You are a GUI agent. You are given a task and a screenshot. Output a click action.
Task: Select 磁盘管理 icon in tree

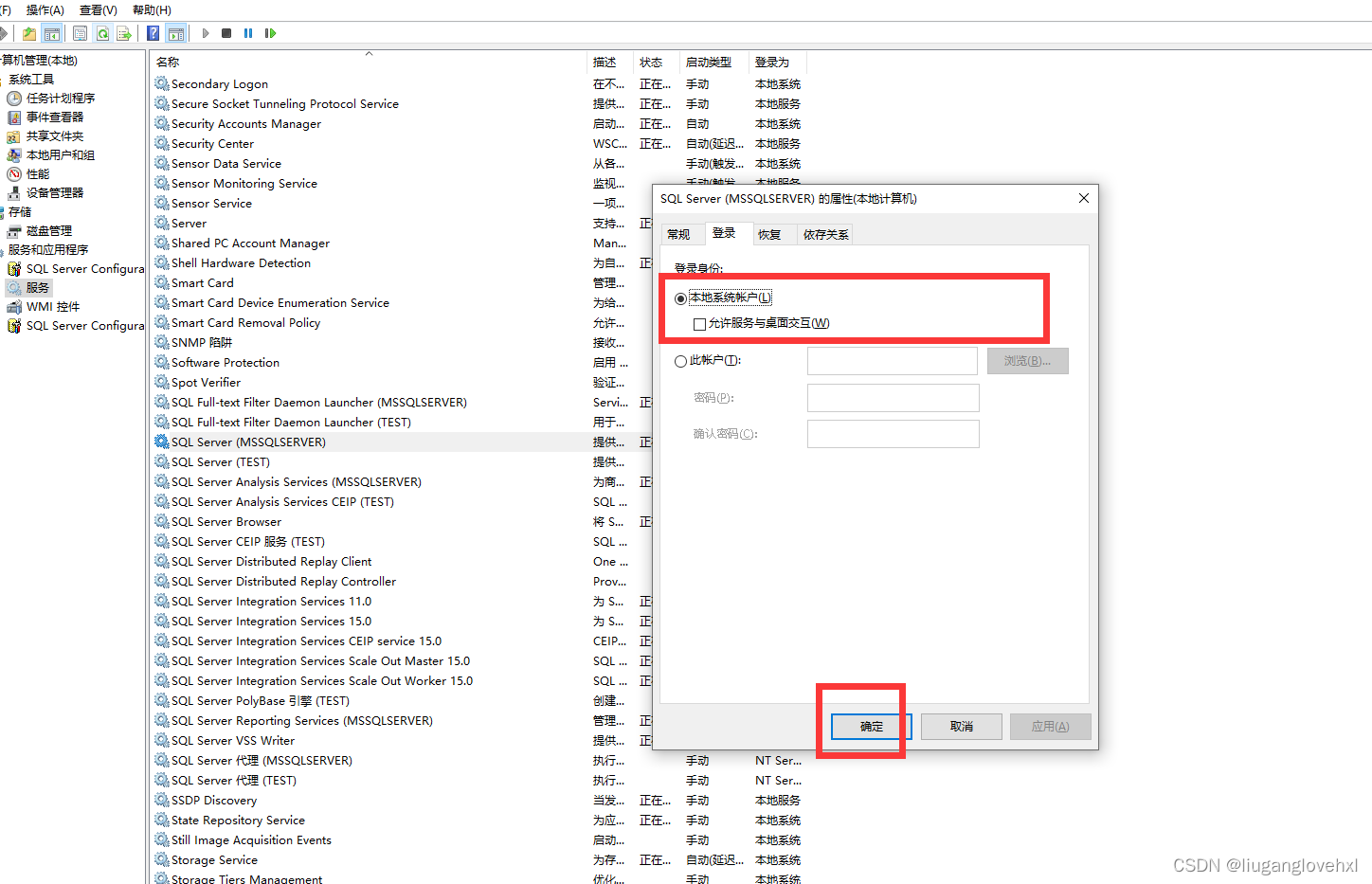[14, 231]
